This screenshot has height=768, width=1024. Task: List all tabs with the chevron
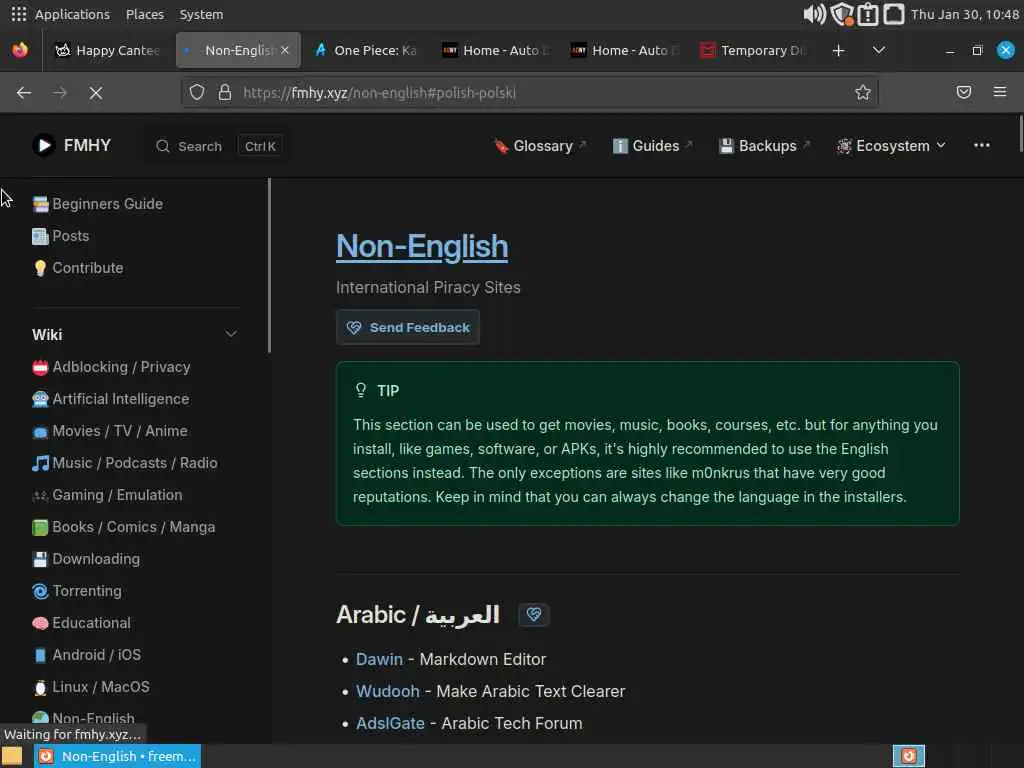click(x=879, y=50)
